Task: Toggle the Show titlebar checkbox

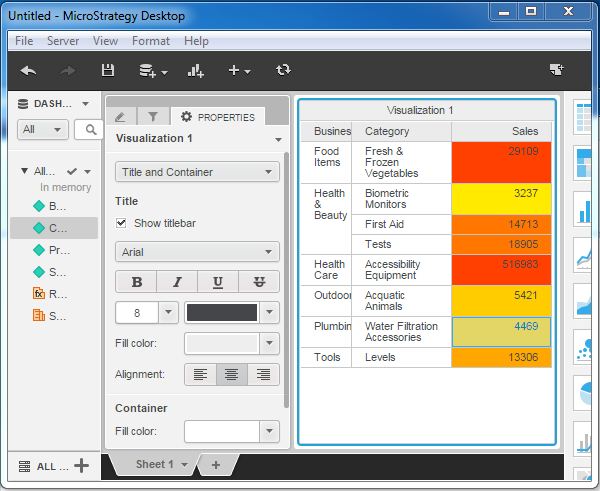Action: (123, 223)
